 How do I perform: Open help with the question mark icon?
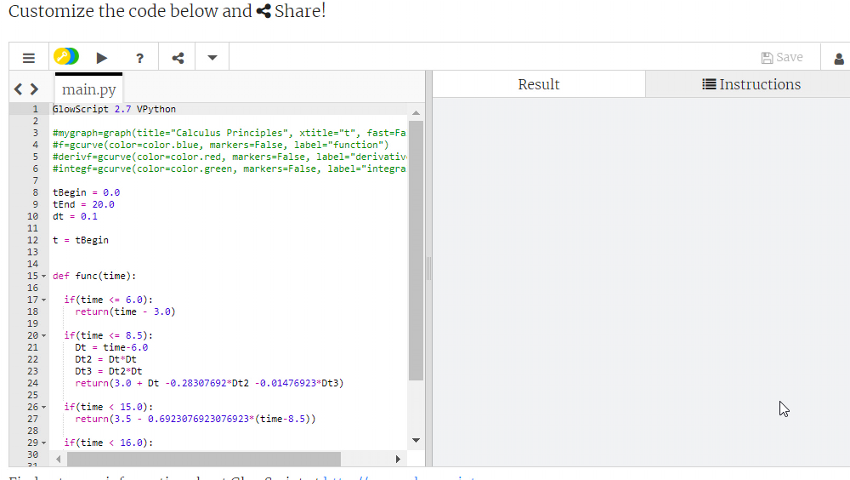139,57
